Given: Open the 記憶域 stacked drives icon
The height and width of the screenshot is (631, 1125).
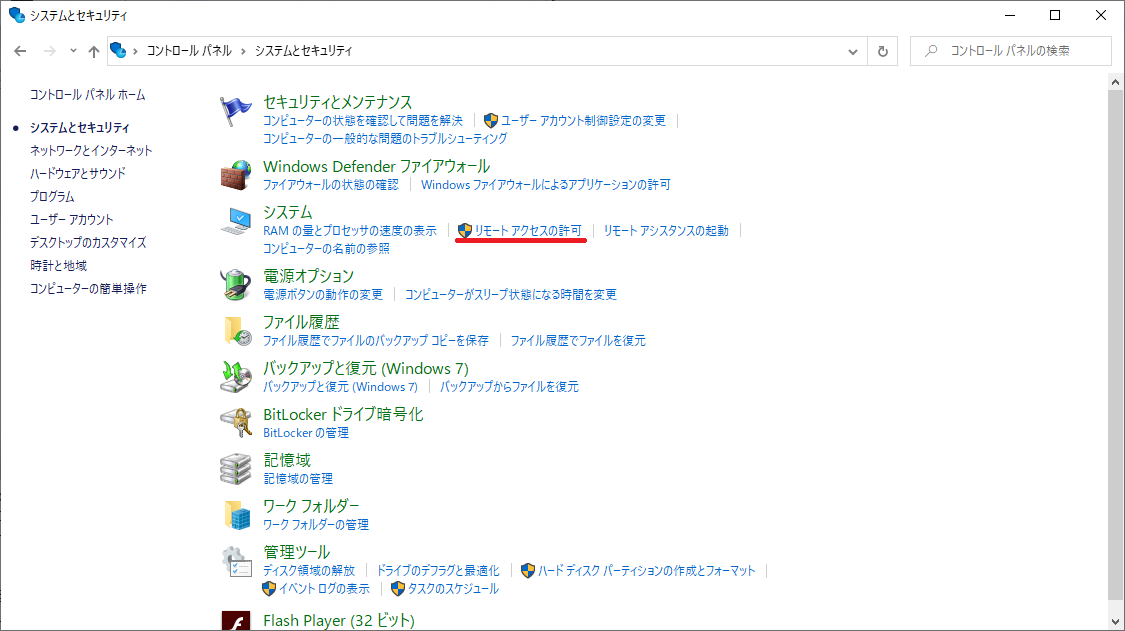Looking at the screenshot, I should tap(235, 469).
